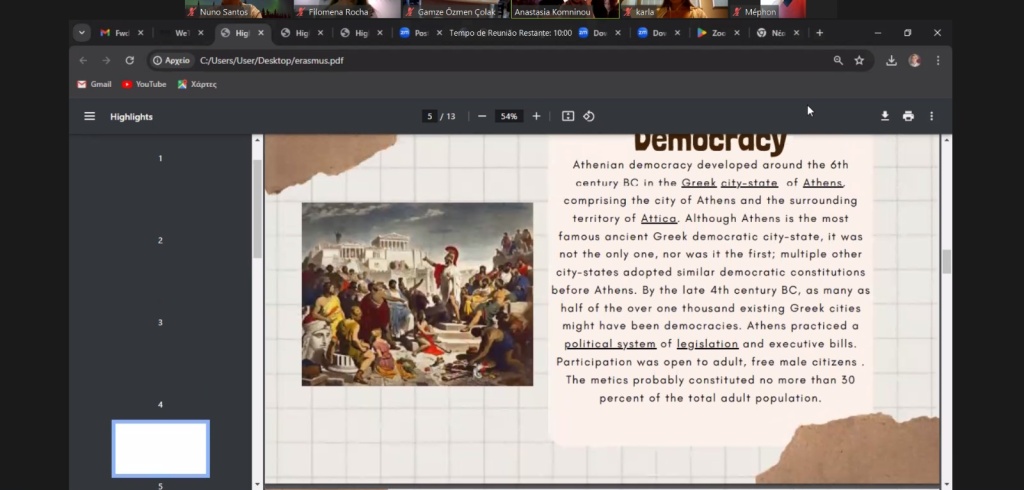
Task: Open a new browser tab
Action: click(819, 33)
